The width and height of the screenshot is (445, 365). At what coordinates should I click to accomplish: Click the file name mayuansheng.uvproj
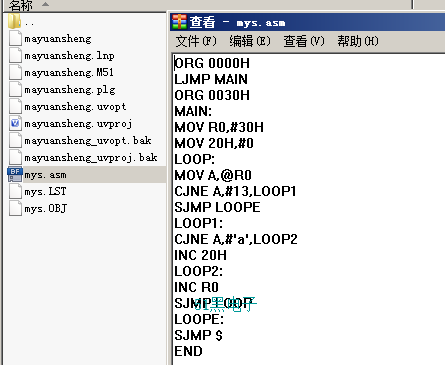coord(78,124)
